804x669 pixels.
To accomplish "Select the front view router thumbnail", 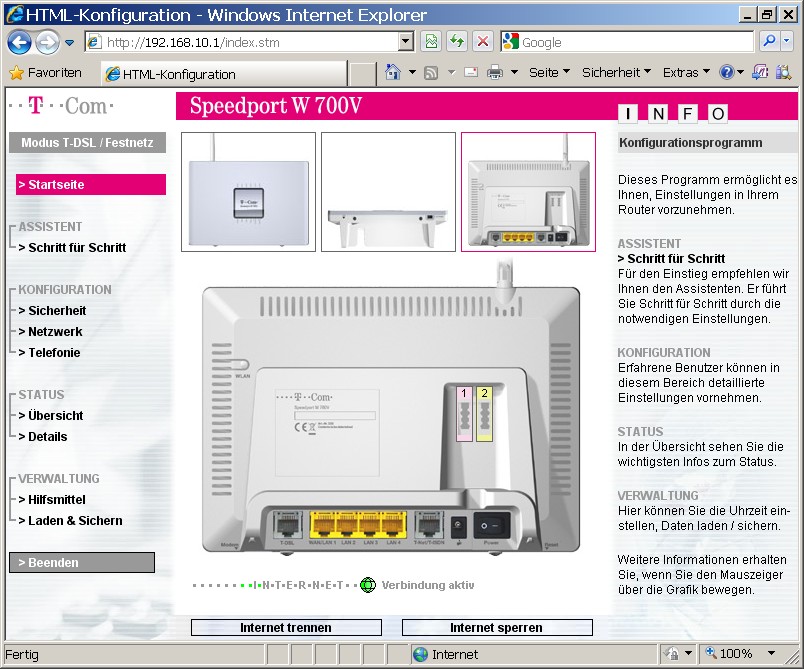I will [248, 192].
